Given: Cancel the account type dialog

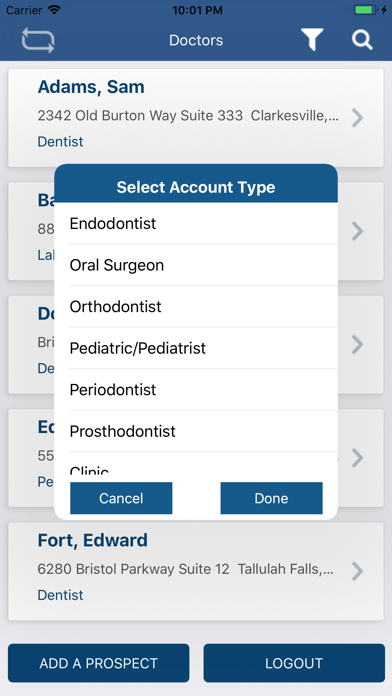Looking at the screenshot, I should tap(121, 498).
